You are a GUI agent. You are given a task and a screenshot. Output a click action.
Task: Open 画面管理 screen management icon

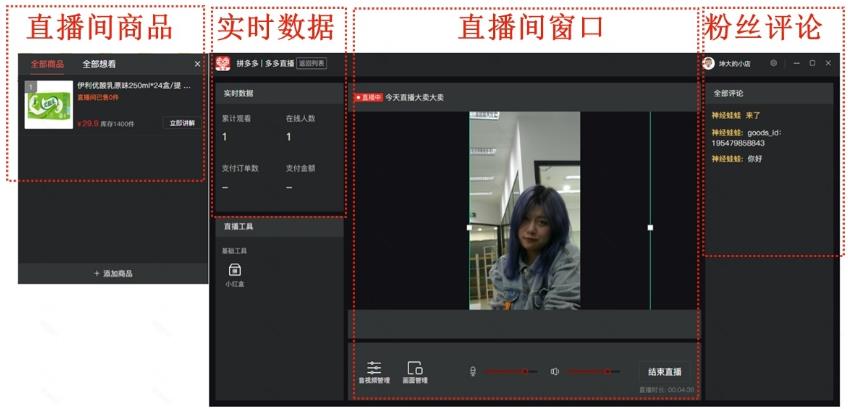[415, 368]
